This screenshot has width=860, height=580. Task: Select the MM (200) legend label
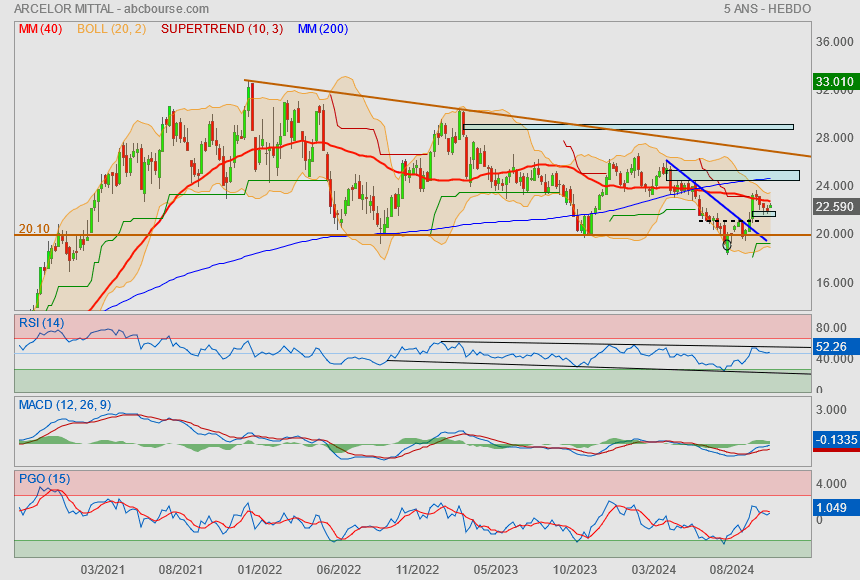[323, 29]
